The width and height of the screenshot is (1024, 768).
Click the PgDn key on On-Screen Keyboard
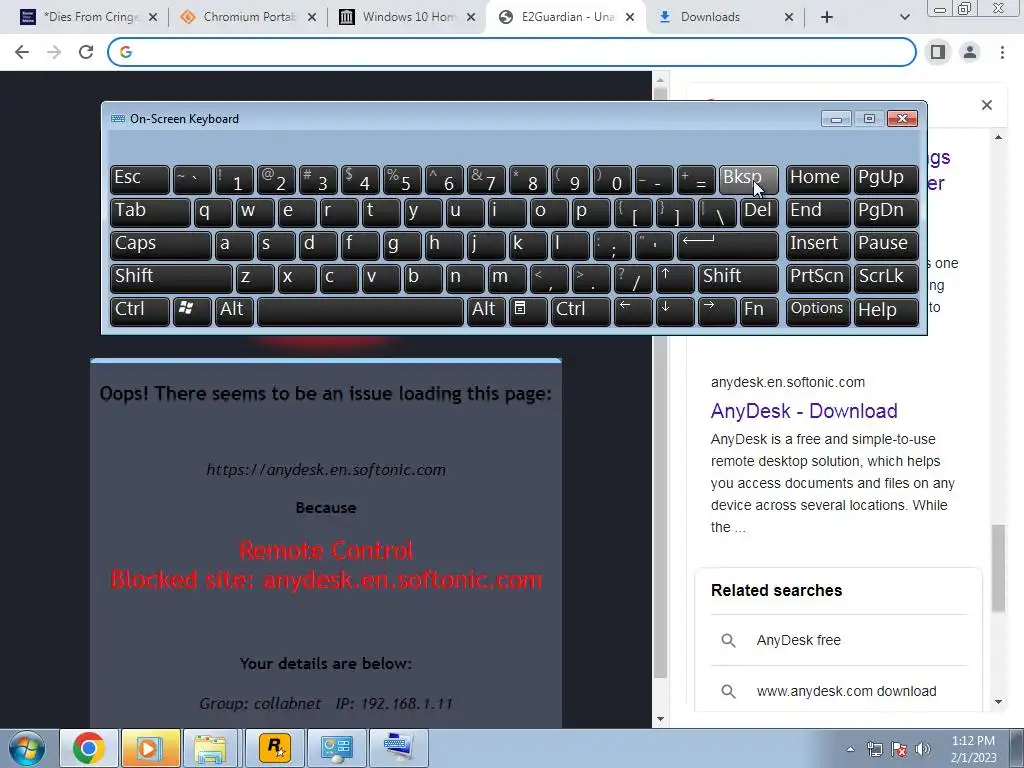[x=886, y=212]
